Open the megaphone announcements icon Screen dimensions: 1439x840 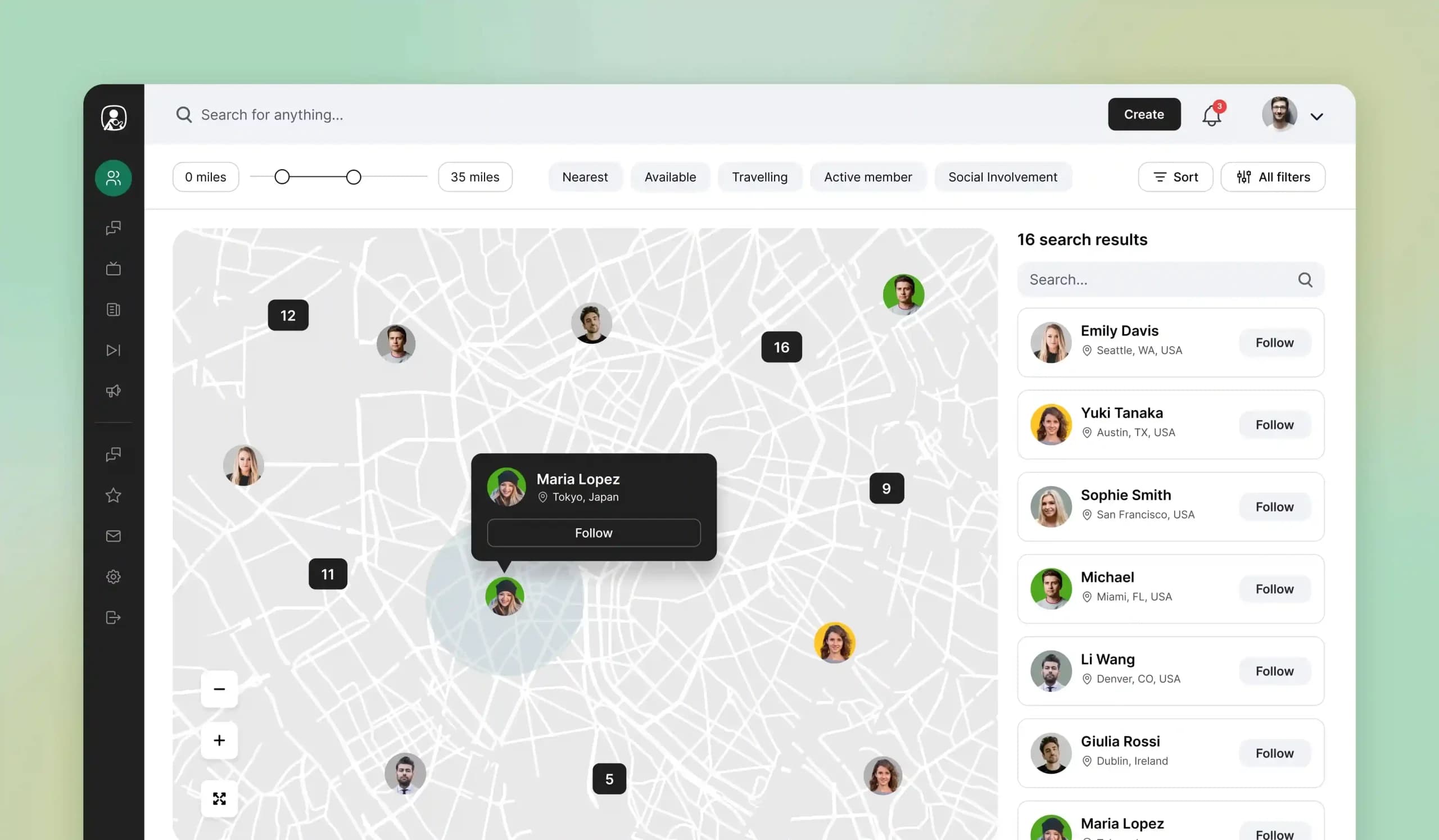point(114,391)
